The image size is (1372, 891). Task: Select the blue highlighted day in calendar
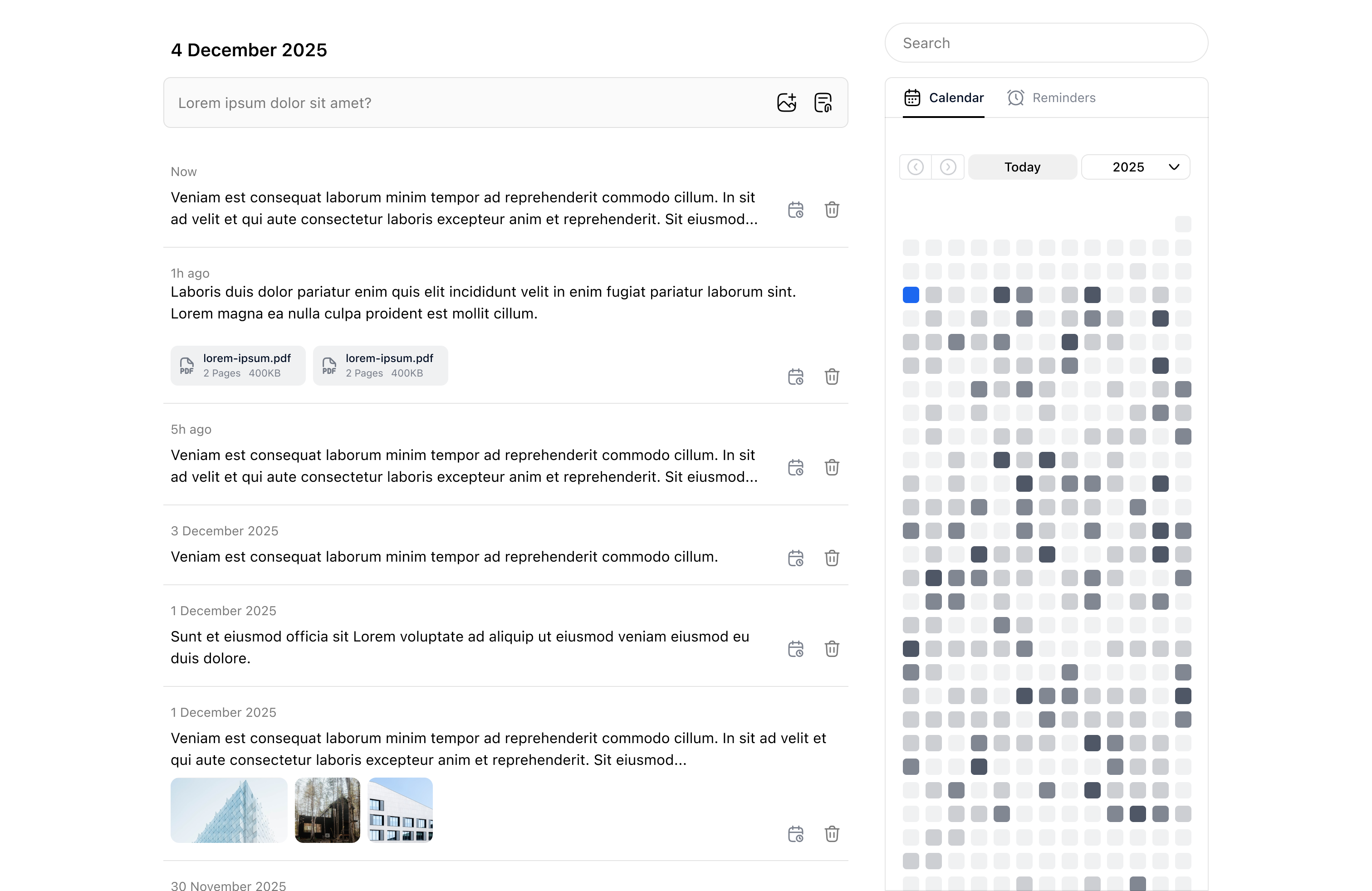tap(911, 295)
